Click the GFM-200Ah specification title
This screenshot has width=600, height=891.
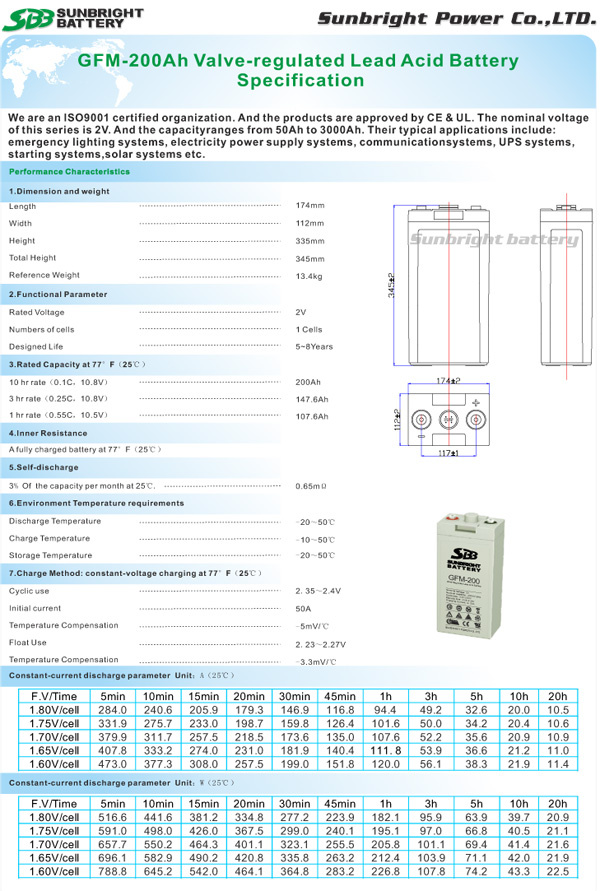(x=298, y=70)
